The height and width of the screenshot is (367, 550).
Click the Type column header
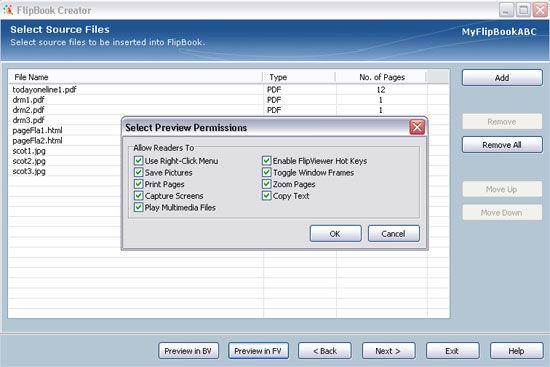(x=299, y=77)
